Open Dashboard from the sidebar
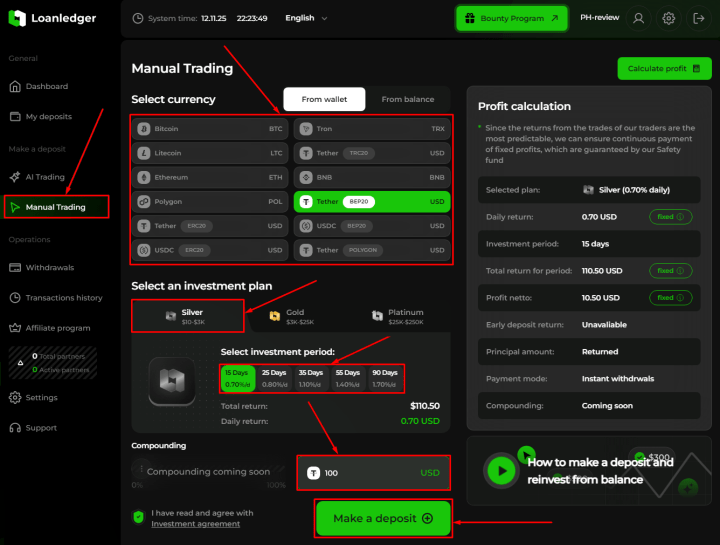Screen dimensions: 720x545 coord(47,87)
